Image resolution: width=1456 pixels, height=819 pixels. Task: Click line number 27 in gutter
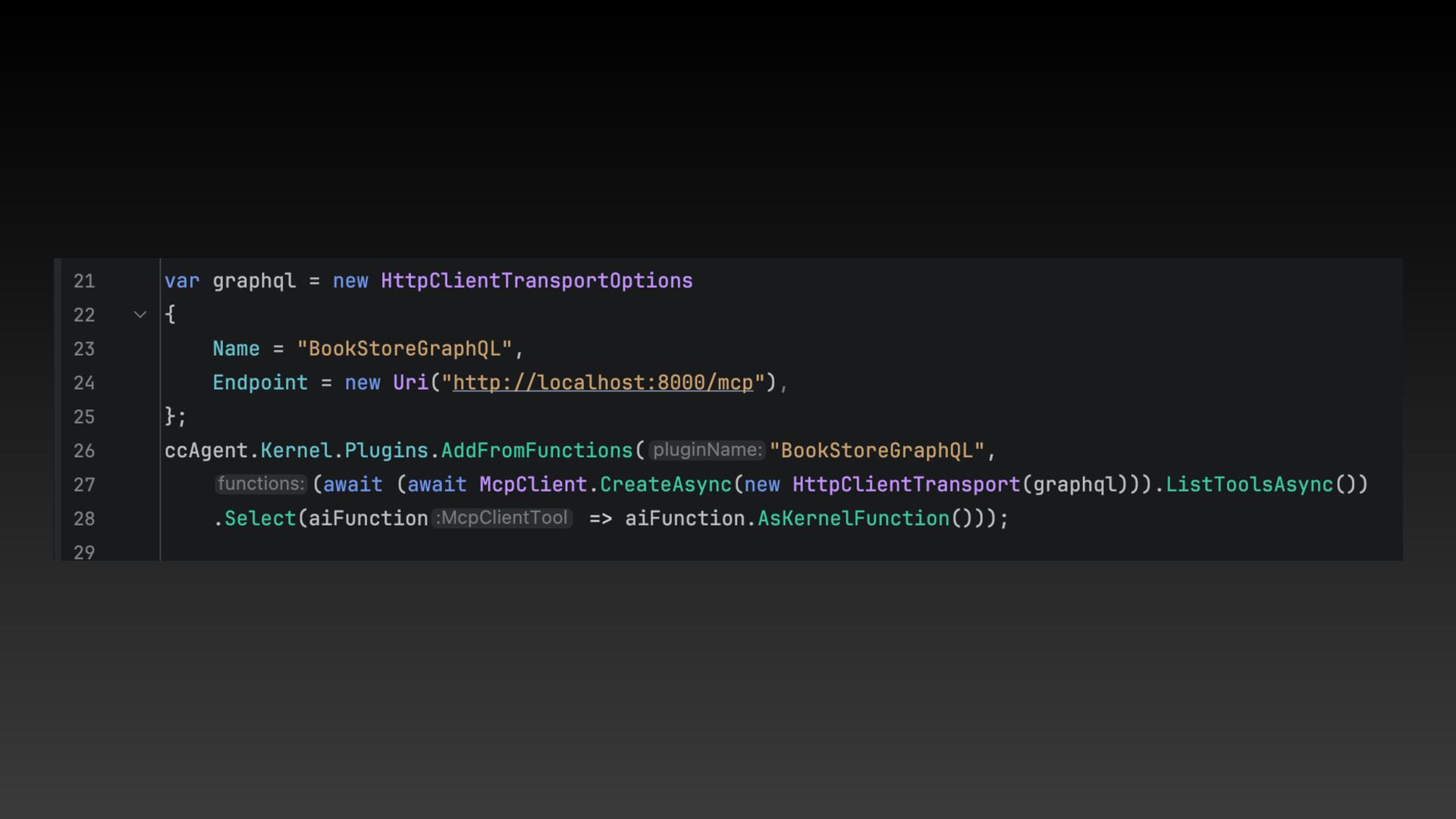coord(84,485)
